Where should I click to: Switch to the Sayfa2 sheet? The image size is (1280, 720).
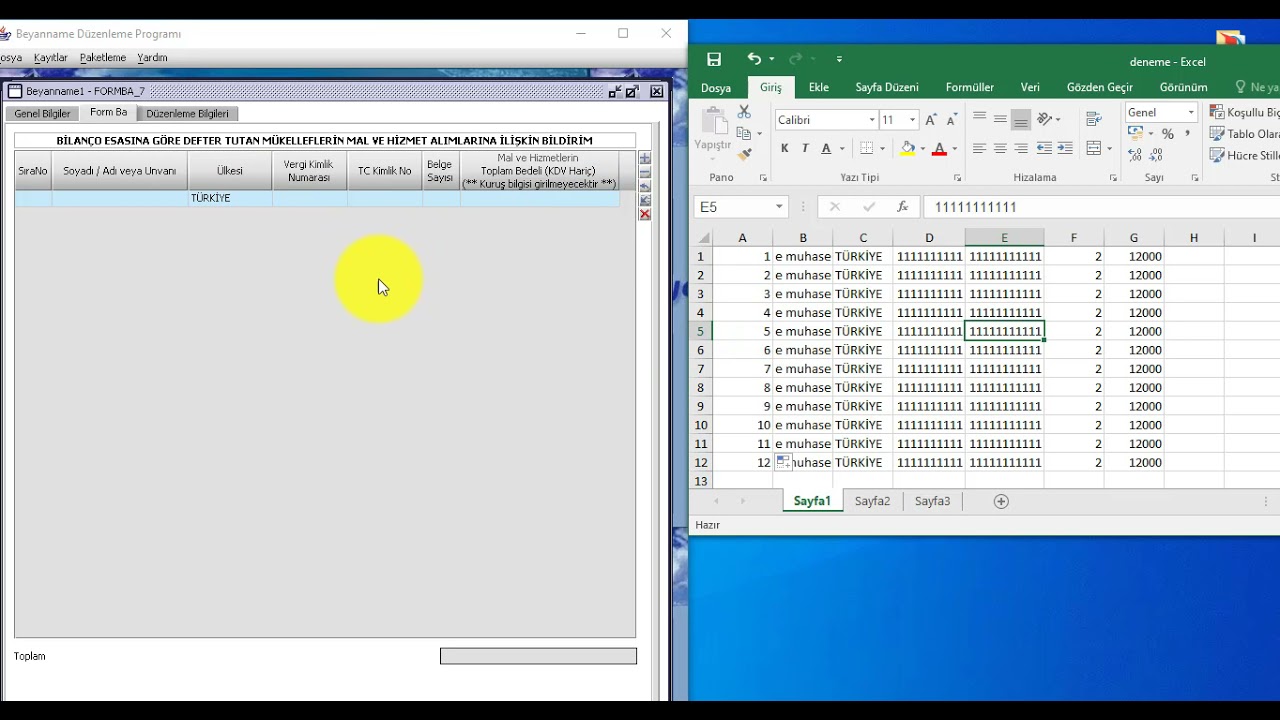(x=872, y=501)
